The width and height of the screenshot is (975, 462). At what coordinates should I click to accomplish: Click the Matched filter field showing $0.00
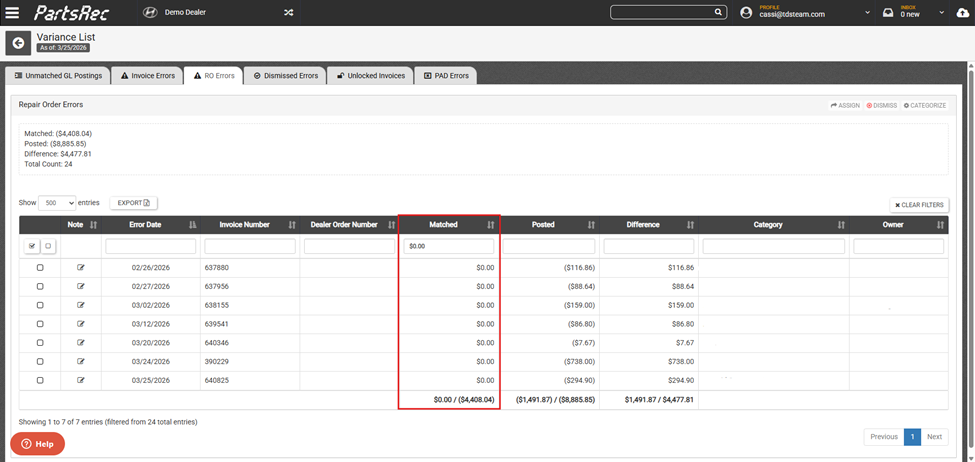click(x=449, y=246)
